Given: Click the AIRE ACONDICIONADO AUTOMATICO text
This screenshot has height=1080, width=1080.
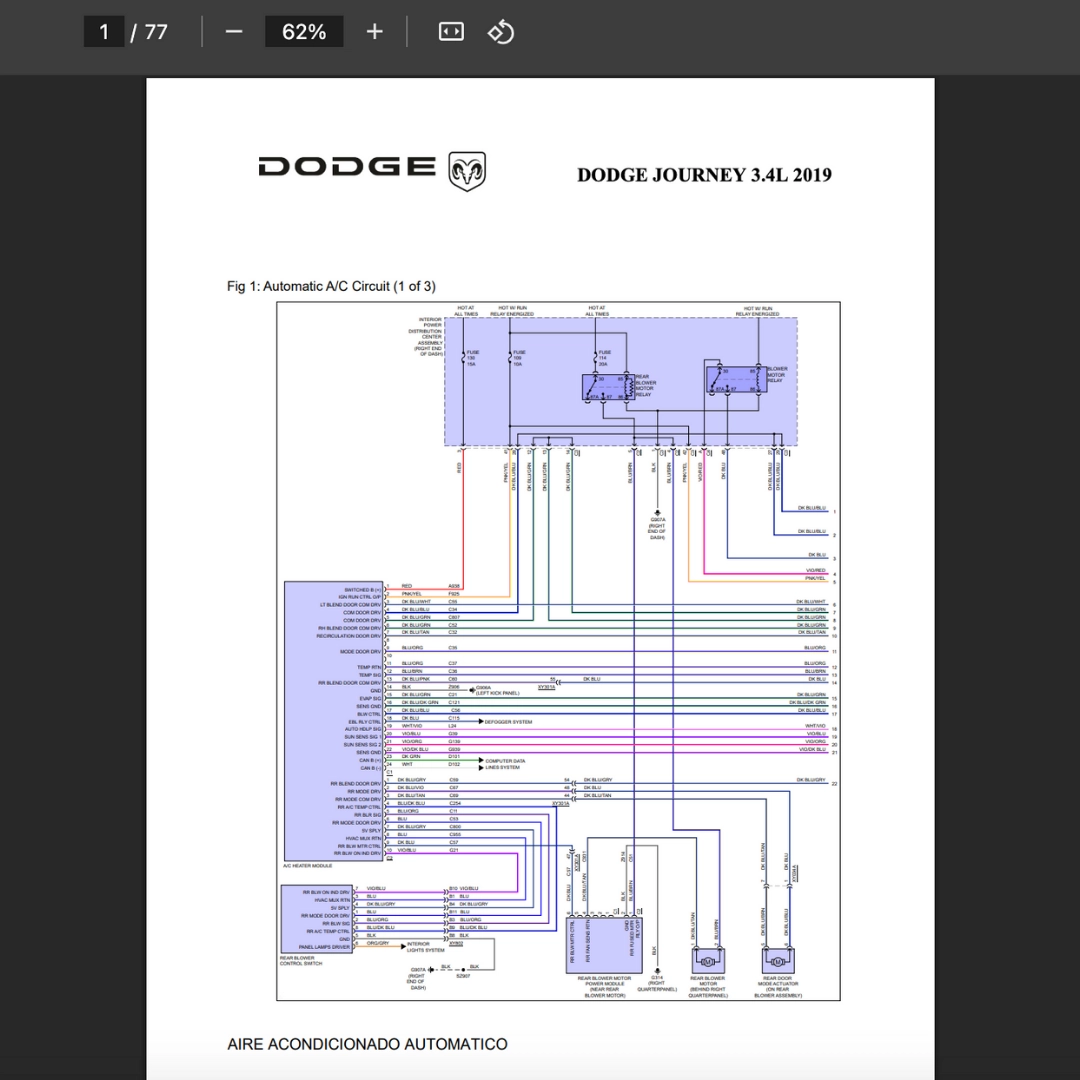Looking at the screenshot, I should [x=367, y=1044].
